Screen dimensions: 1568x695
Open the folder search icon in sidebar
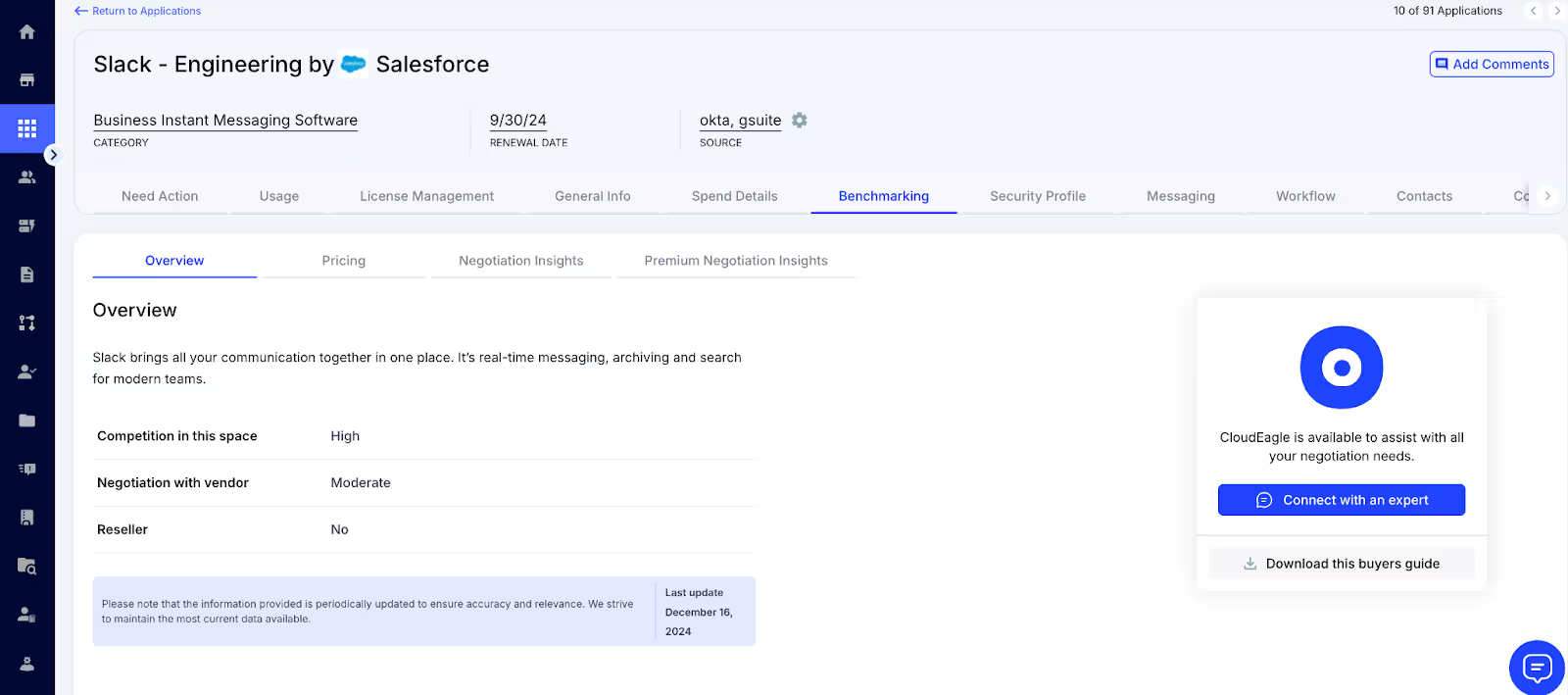(27, 566)
